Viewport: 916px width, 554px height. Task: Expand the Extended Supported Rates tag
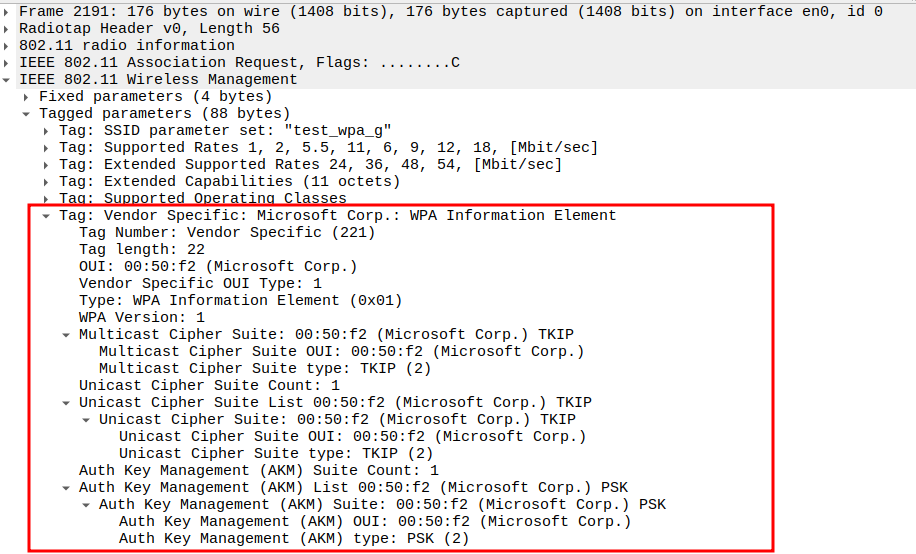click(x=47, y=164)
